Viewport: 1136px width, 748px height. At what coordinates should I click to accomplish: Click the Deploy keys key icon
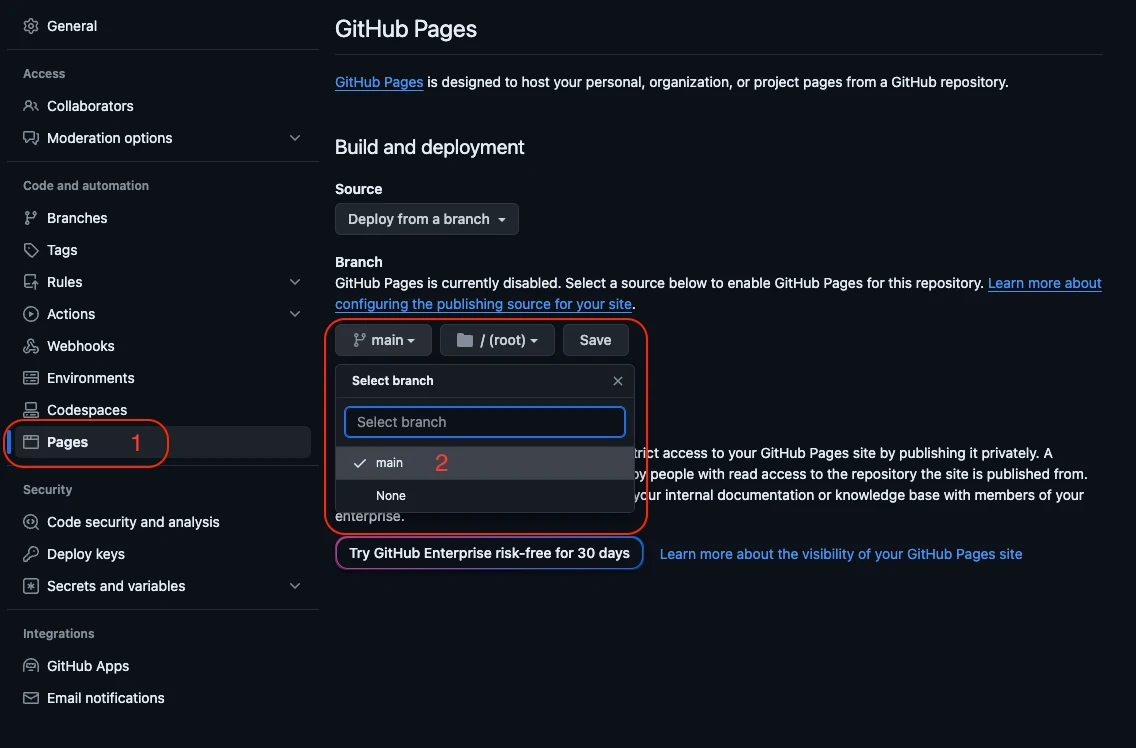(x=30, y=554)
